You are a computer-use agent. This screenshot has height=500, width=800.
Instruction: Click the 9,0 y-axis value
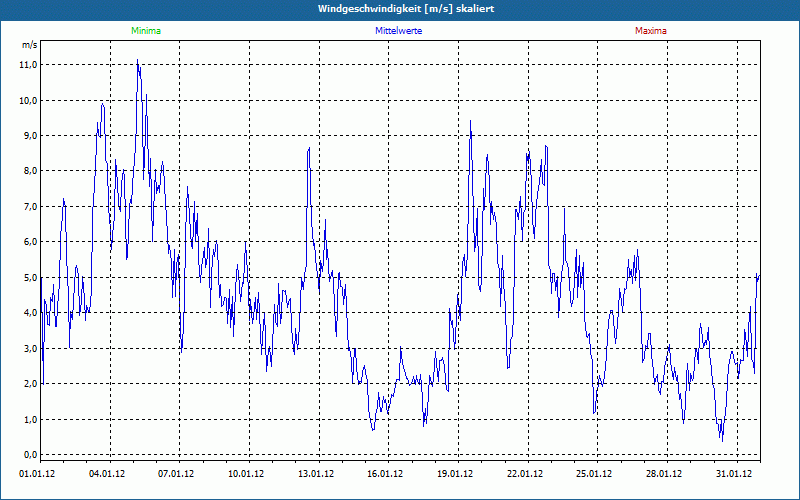click(x=29, y=136)
